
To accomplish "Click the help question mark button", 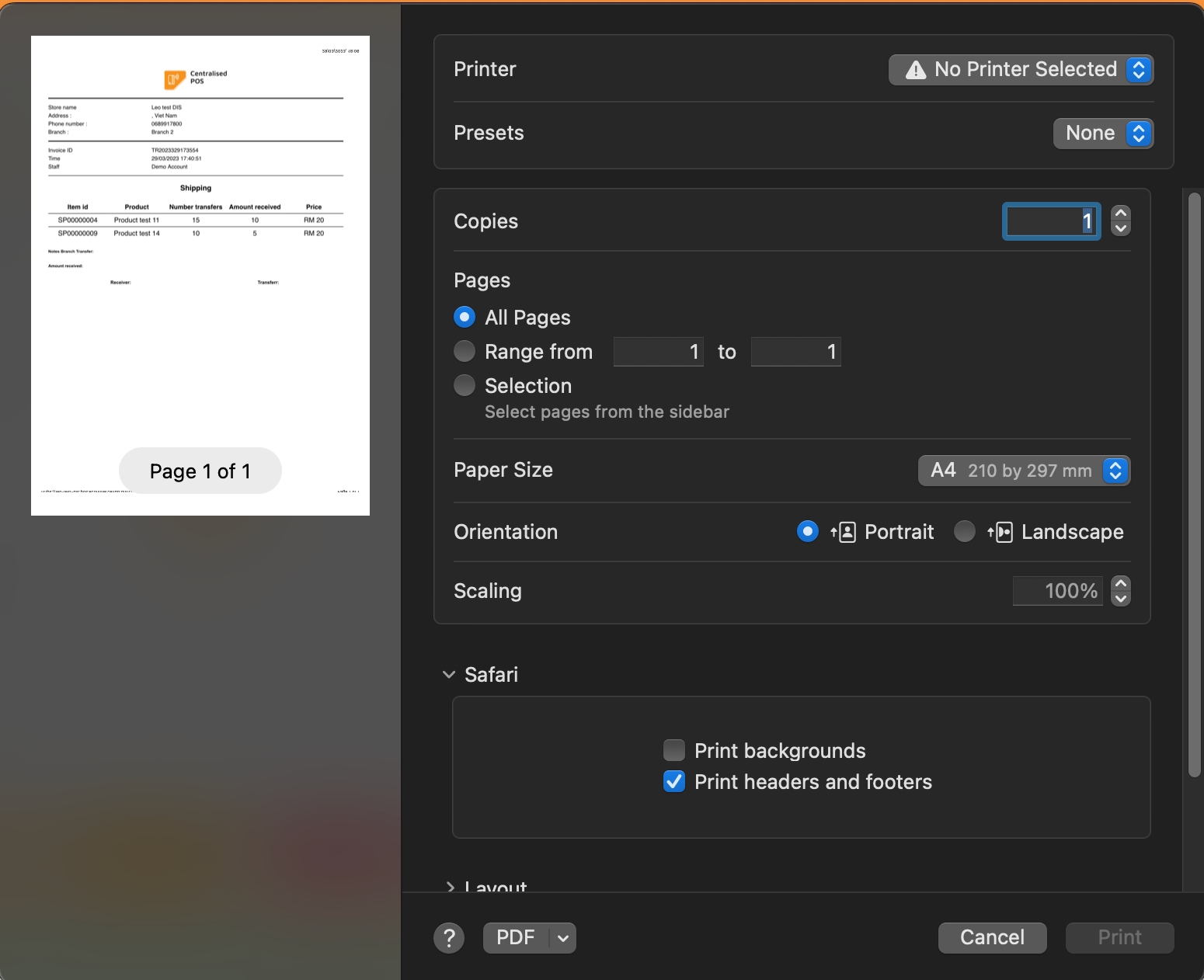I will pos(449,938).
